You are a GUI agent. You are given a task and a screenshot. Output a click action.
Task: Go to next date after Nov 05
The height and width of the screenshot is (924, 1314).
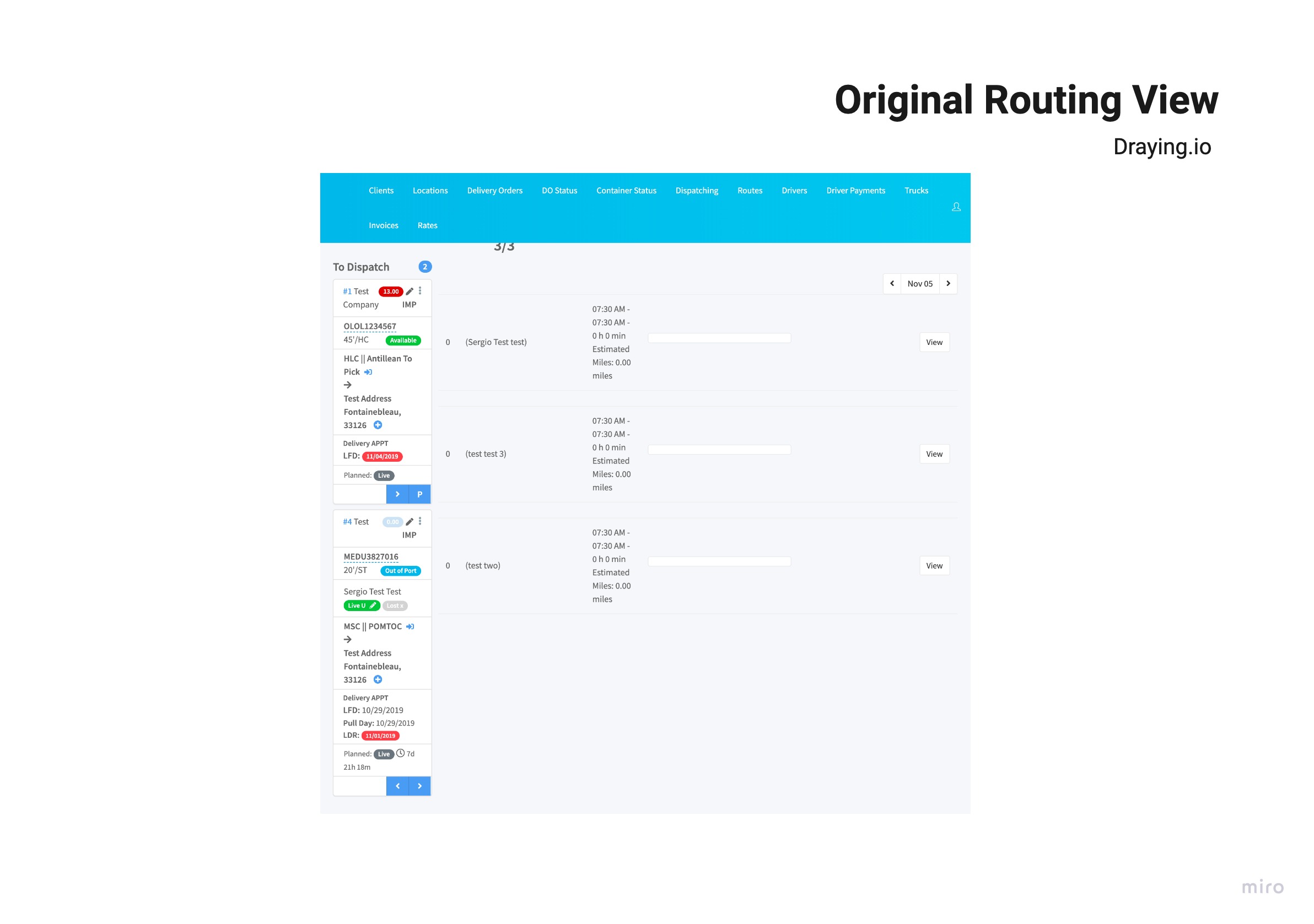tap(947, 283)
